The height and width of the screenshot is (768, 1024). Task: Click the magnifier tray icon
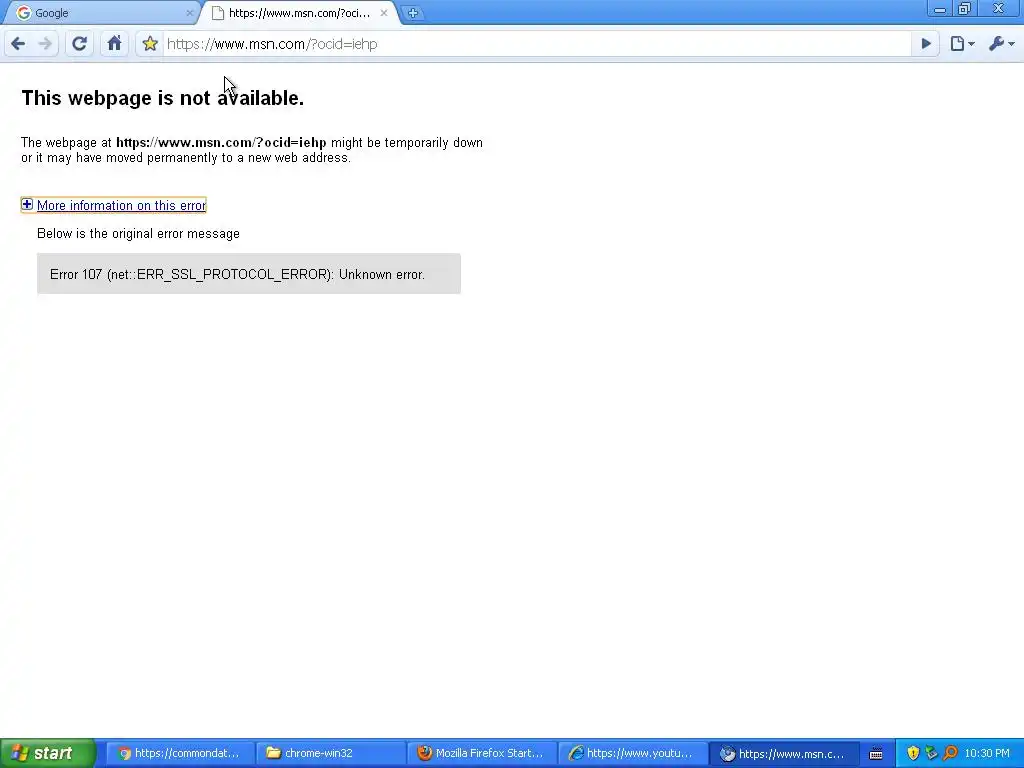[950, 753]
